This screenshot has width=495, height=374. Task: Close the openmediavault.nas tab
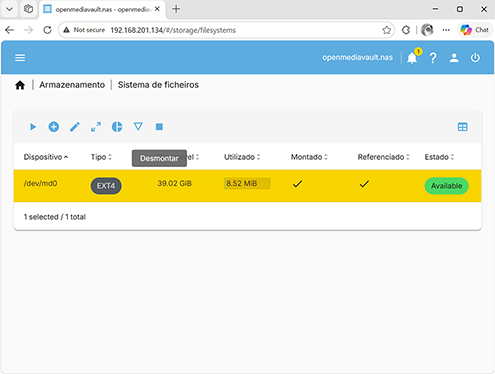[x=157, y=9]
